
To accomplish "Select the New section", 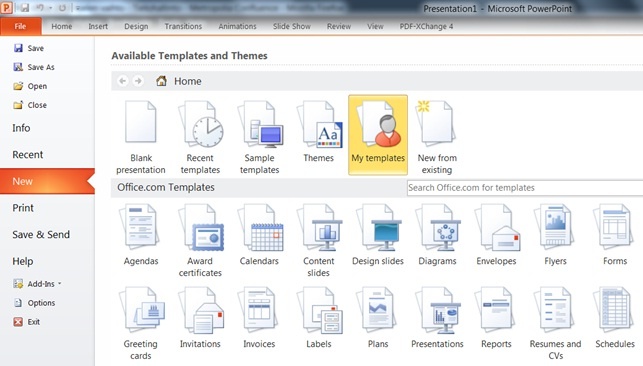I will click(x=47, y=181).
